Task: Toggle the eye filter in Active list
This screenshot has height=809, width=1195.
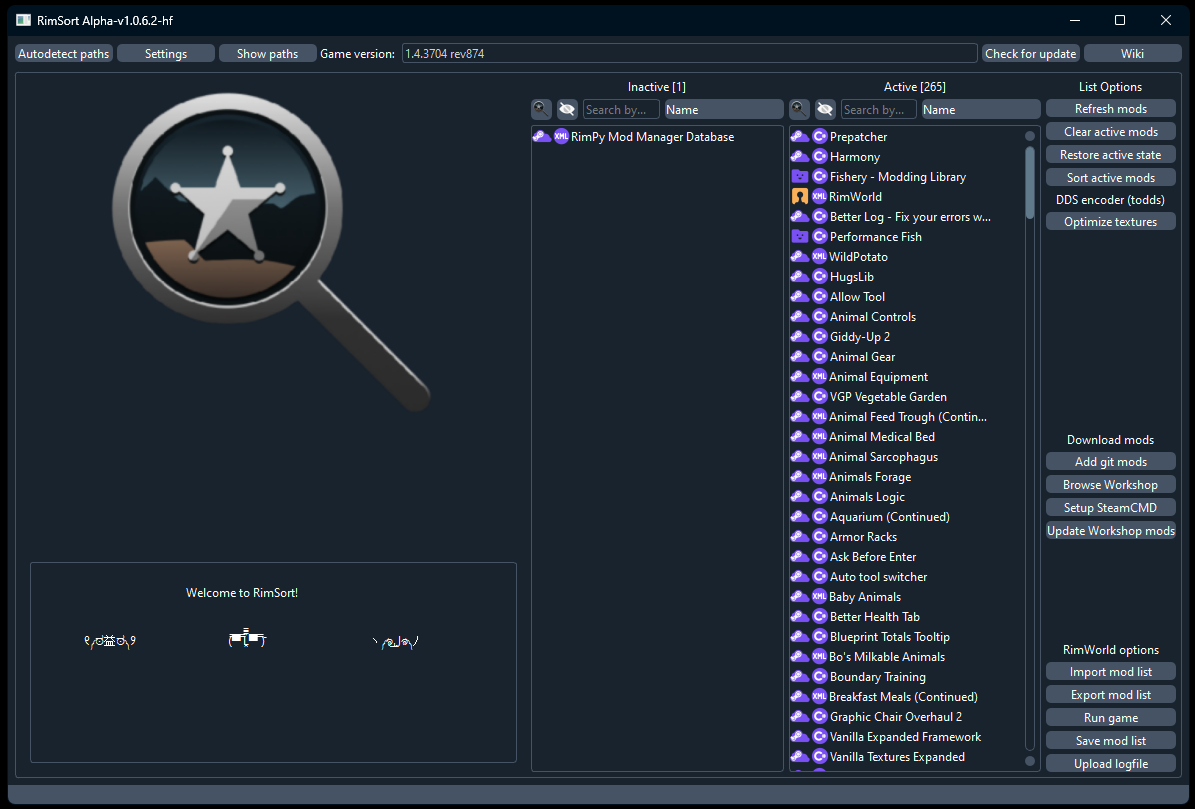Action: (825, 110)
